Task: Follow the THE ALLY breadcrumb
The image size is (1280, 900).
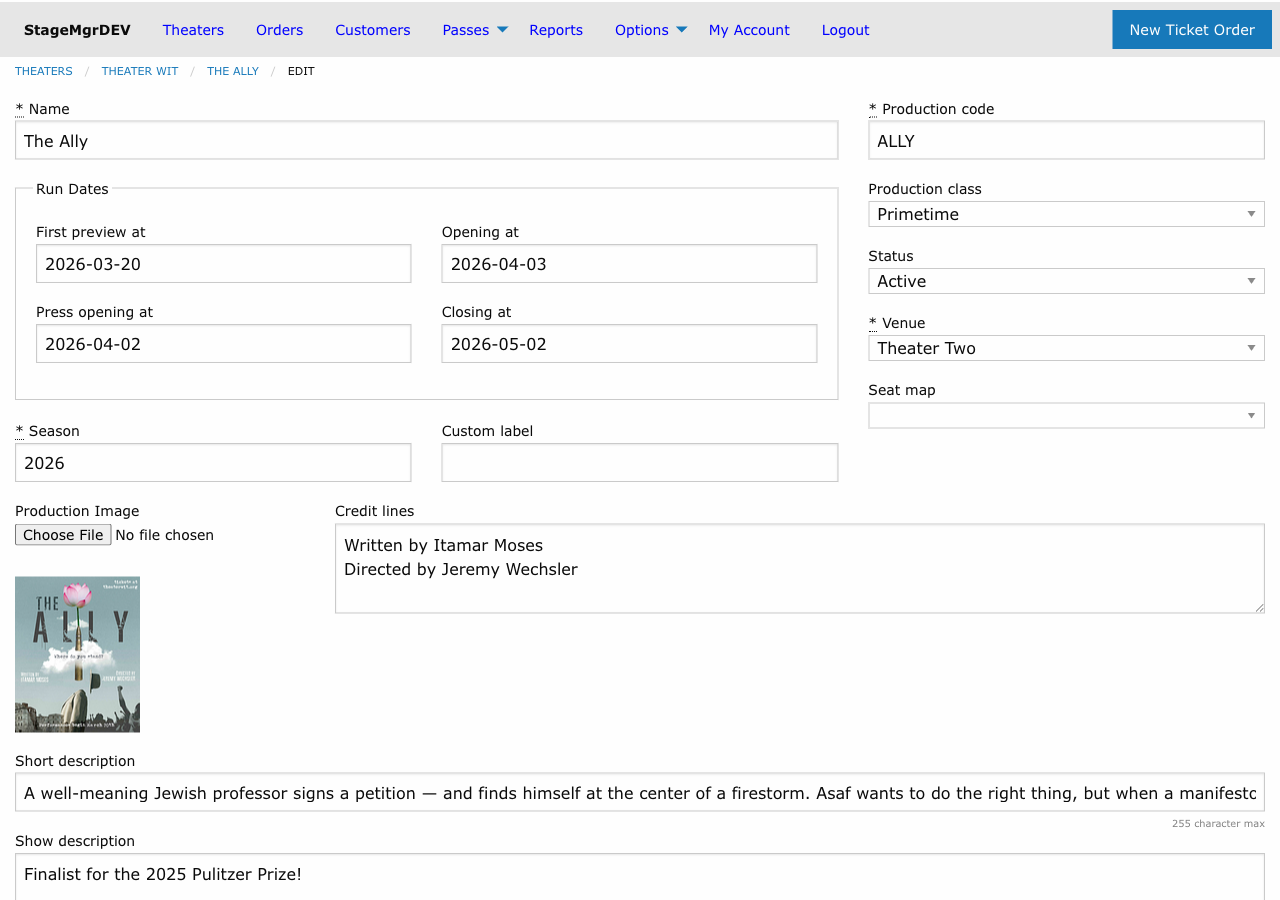Action: (233, 71)
